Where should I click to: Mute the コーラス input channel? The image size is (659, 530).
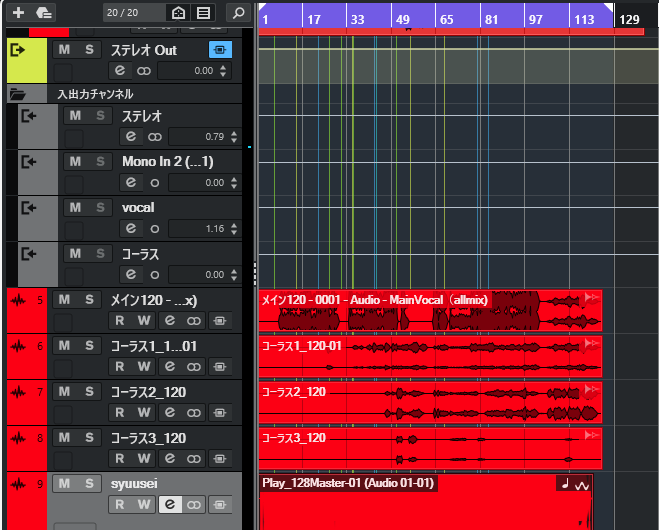coord(75,253)
